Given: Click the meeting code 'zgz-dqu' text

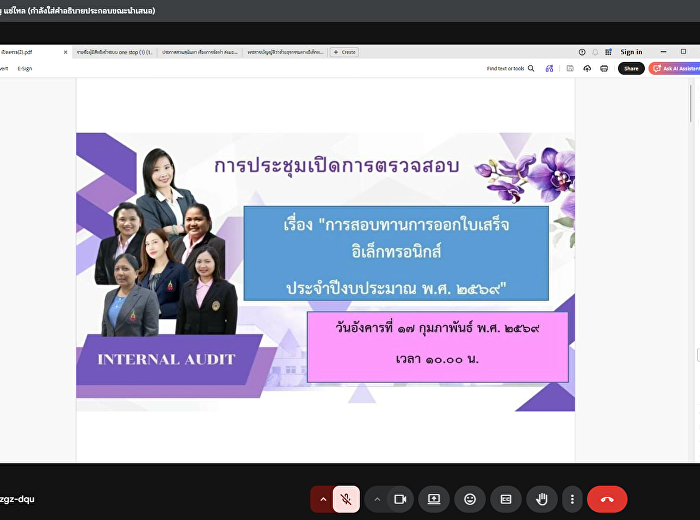Looking at the screenshot, I should [17, 499].
